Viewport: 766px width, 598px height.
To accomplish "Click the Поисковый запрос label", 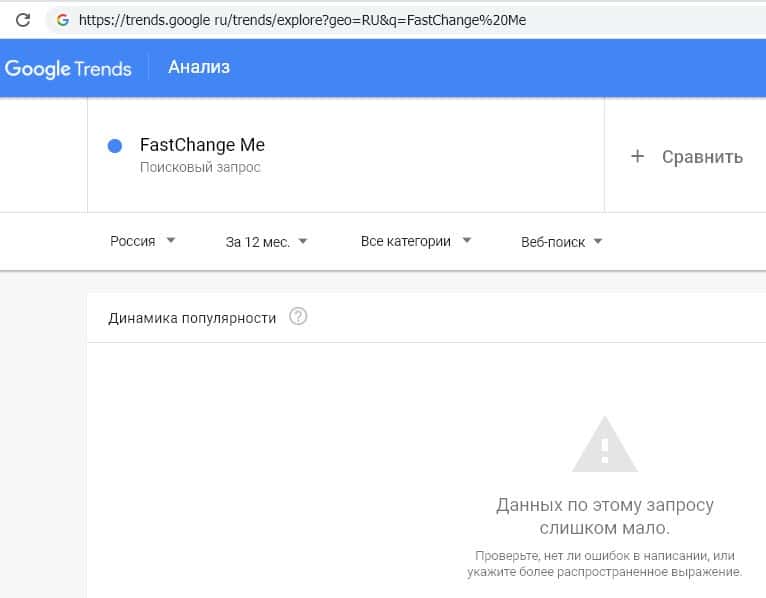I will 200,167.
